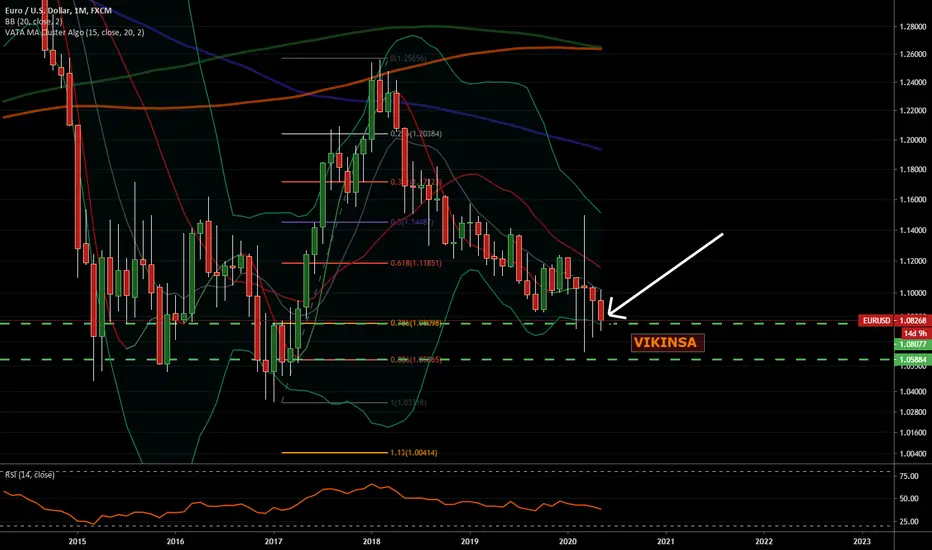This screenshot has width=932, height=550.
Task: Select the 0(1.25656) Fibonacci level label
Action: coord(408,58)
